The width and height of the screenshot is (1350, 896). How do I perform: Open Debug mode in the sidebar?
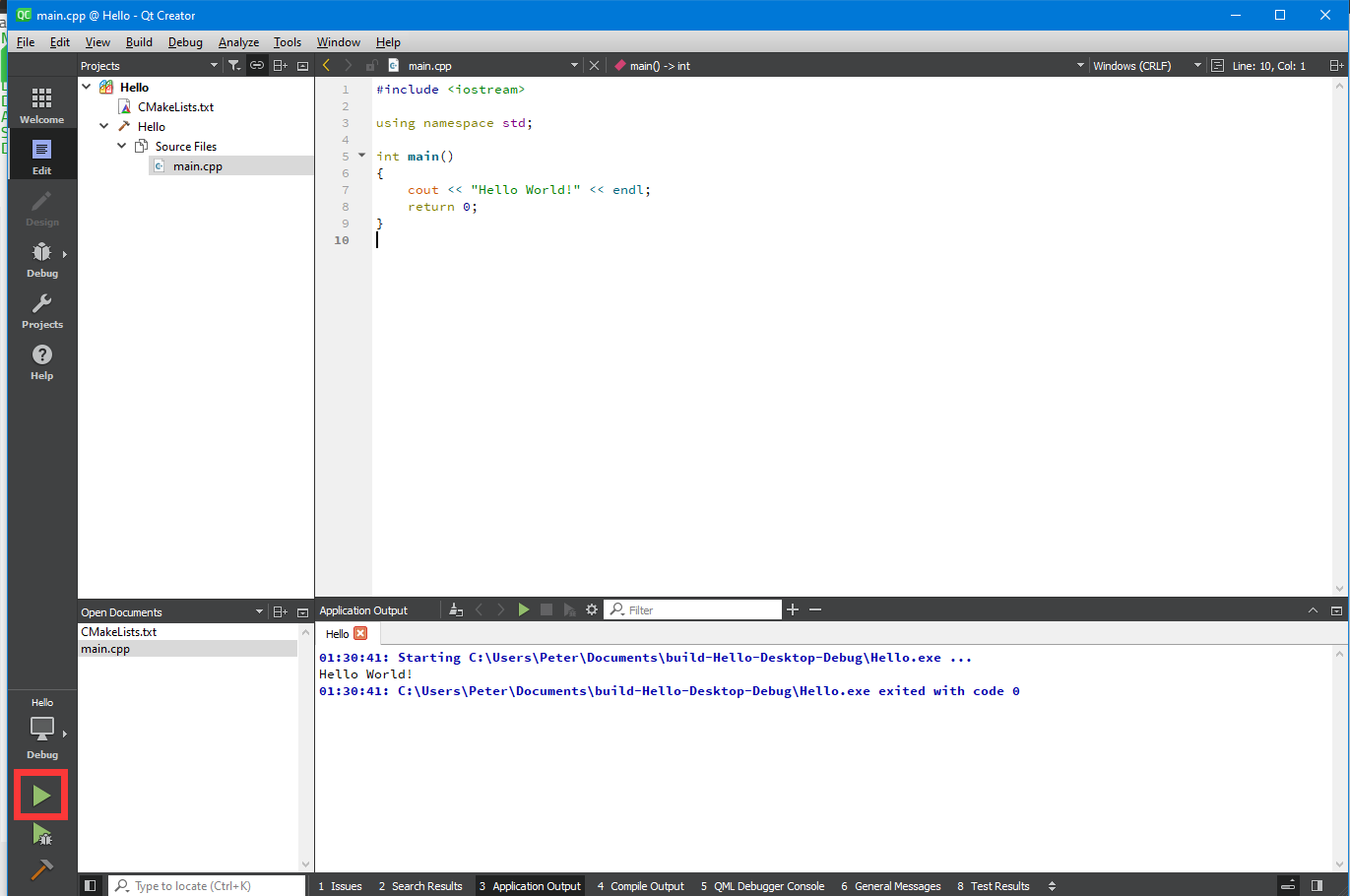41,258
